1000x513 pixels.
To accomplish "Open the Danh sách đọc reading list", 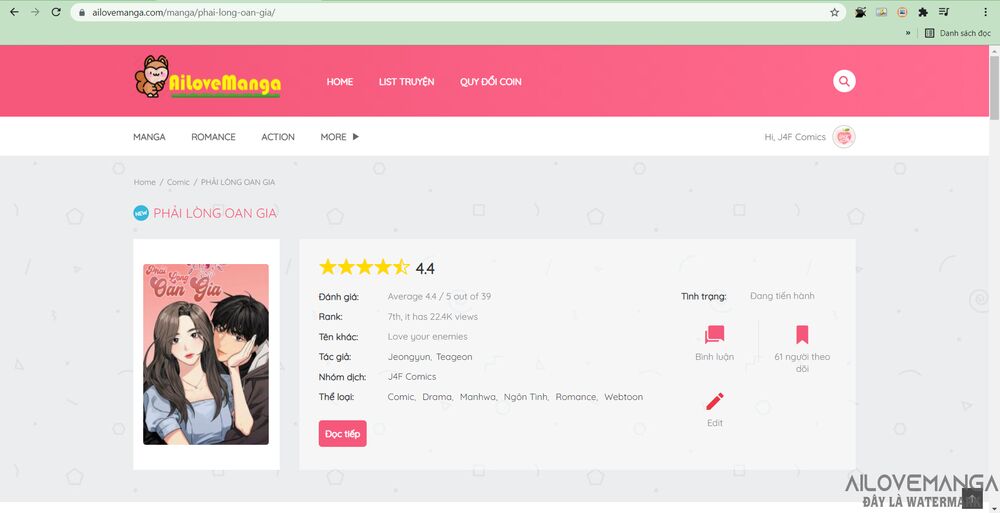I will pyautogui.click(x=956, y=33).
